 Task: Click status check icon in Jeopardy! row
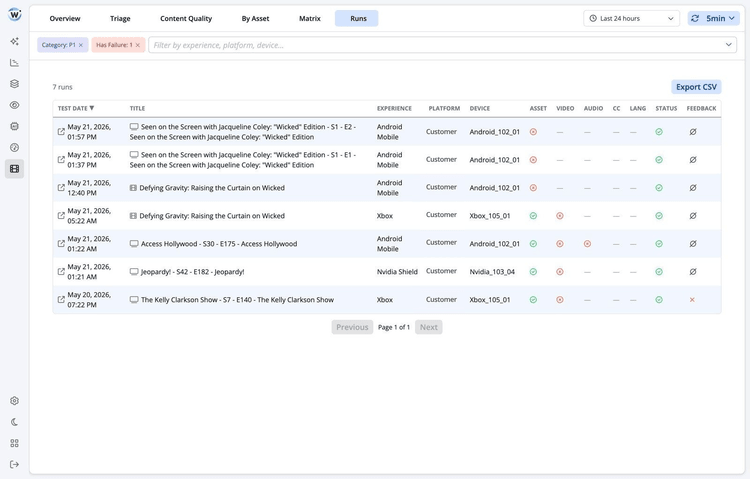tap(659, 272)
